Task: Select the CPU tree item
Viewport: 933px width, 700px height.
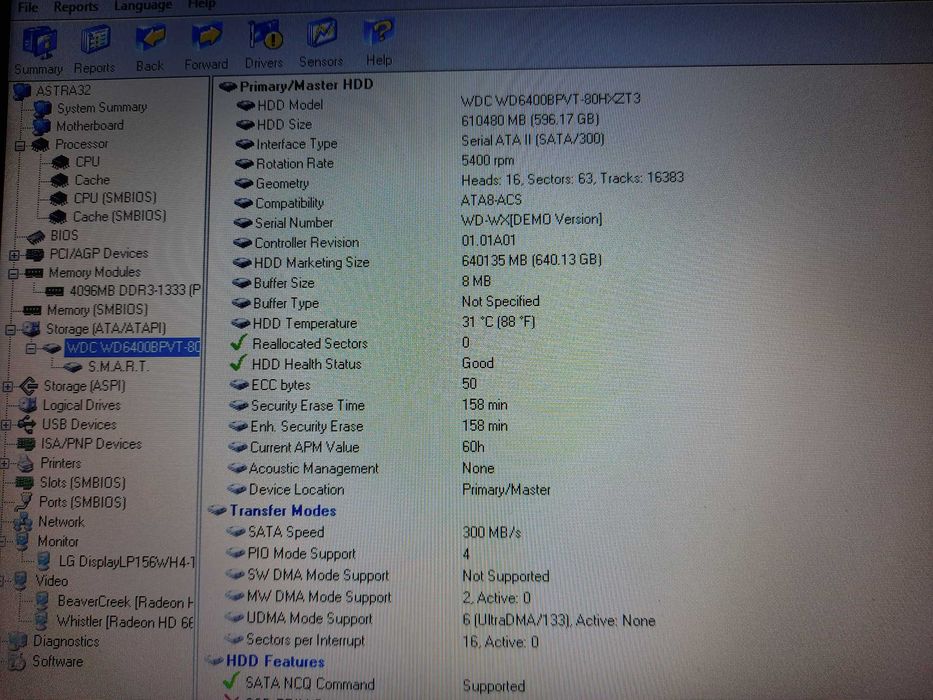Action: (x=87, y=162)
